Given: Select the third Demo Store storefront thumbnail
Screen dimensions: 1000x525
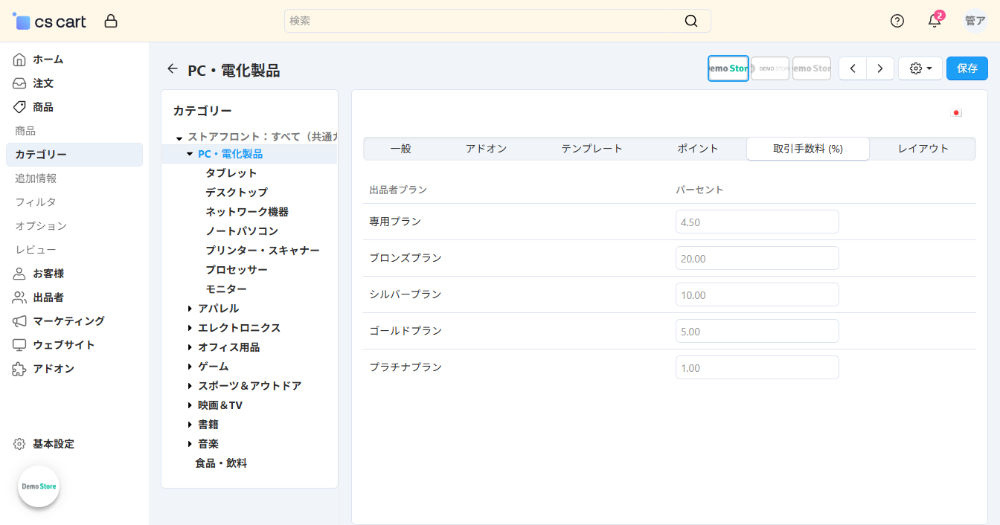Looking at the screenshot, I should pos(811,68).
